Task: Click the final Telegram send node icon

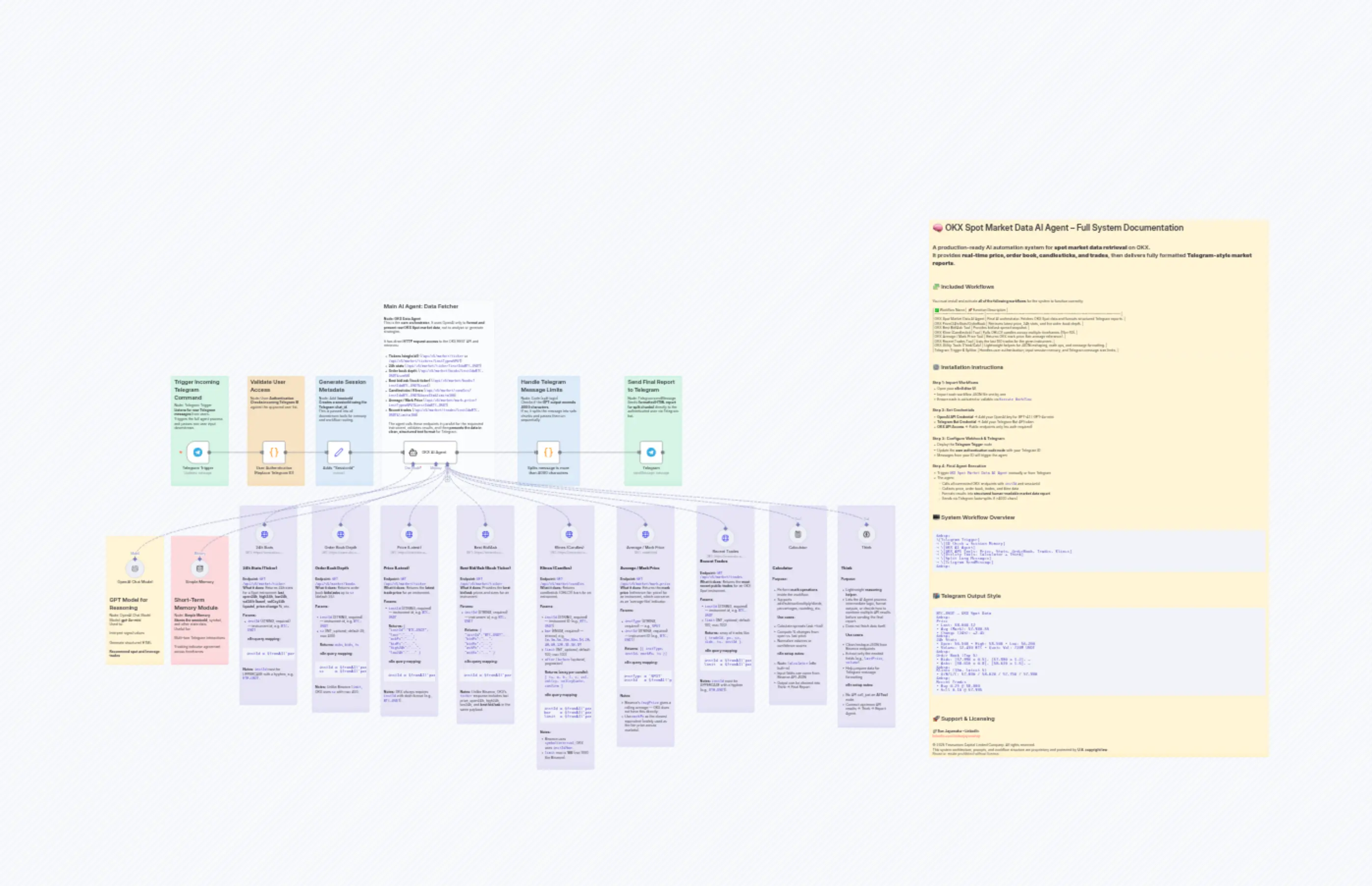Action: pos(652,452)
